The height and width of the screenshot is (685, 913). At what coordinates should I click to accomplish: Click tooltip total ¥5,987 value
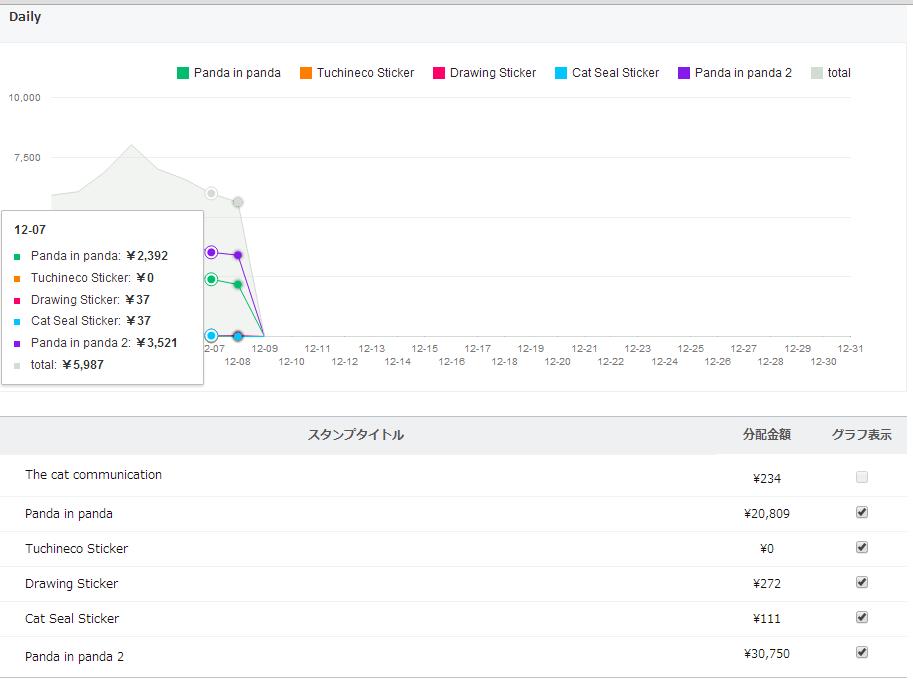(83, 365)
